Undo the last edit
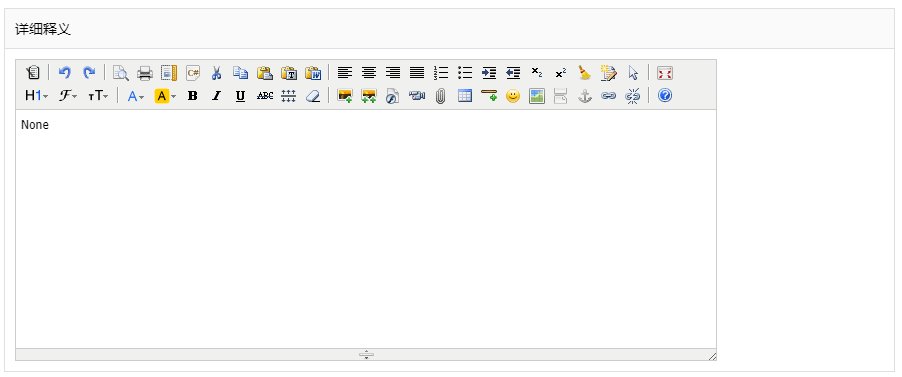The height and width of the screenshot is (377, 902). (x=65, y=73)
